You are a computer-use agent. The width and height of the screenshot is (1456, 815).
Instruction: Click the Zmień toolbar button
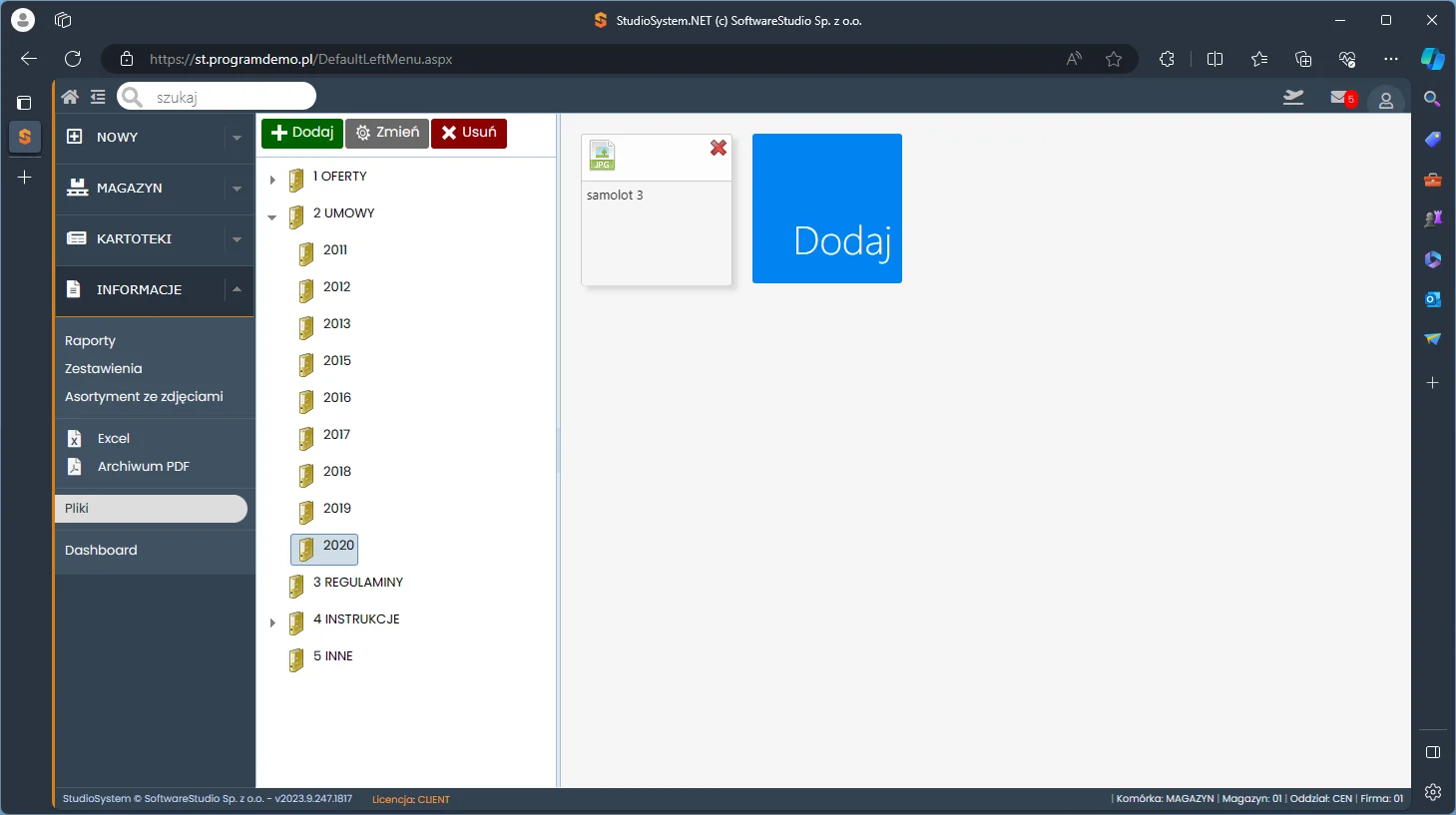[387, 133]
